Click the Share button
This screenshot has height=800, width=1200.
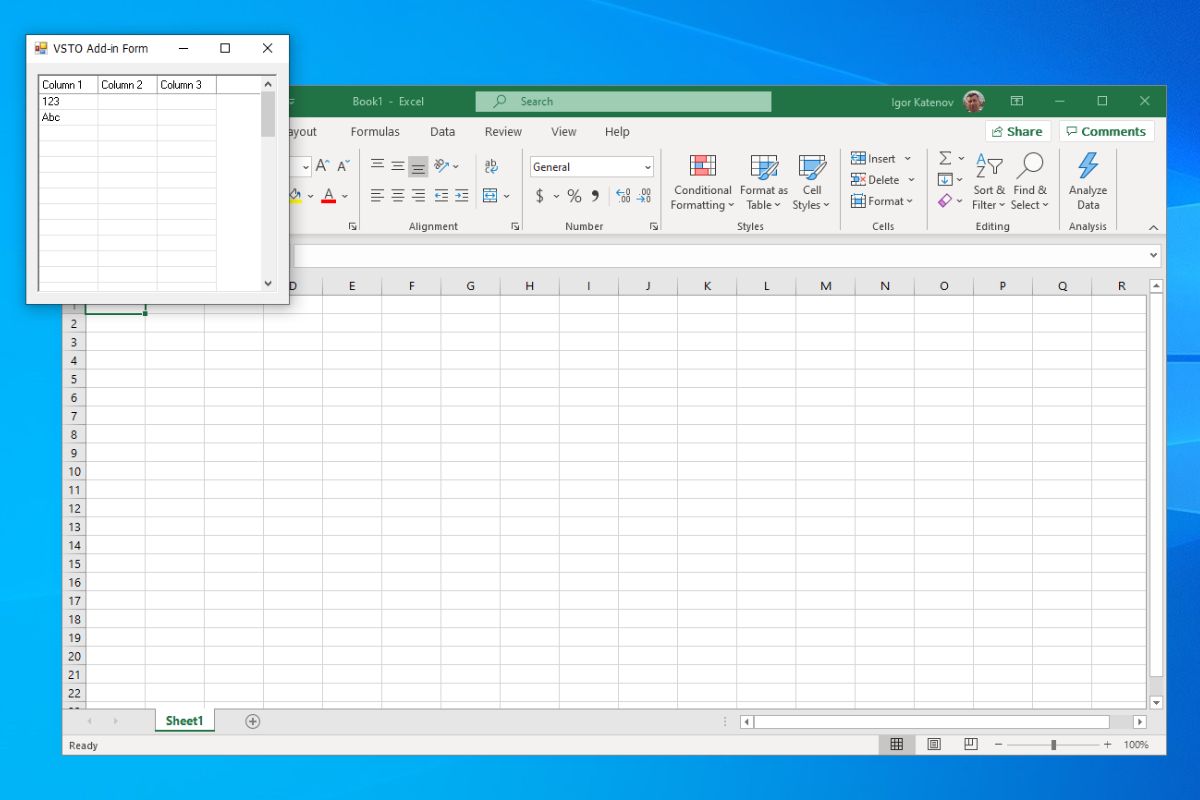pos(1017,132)
